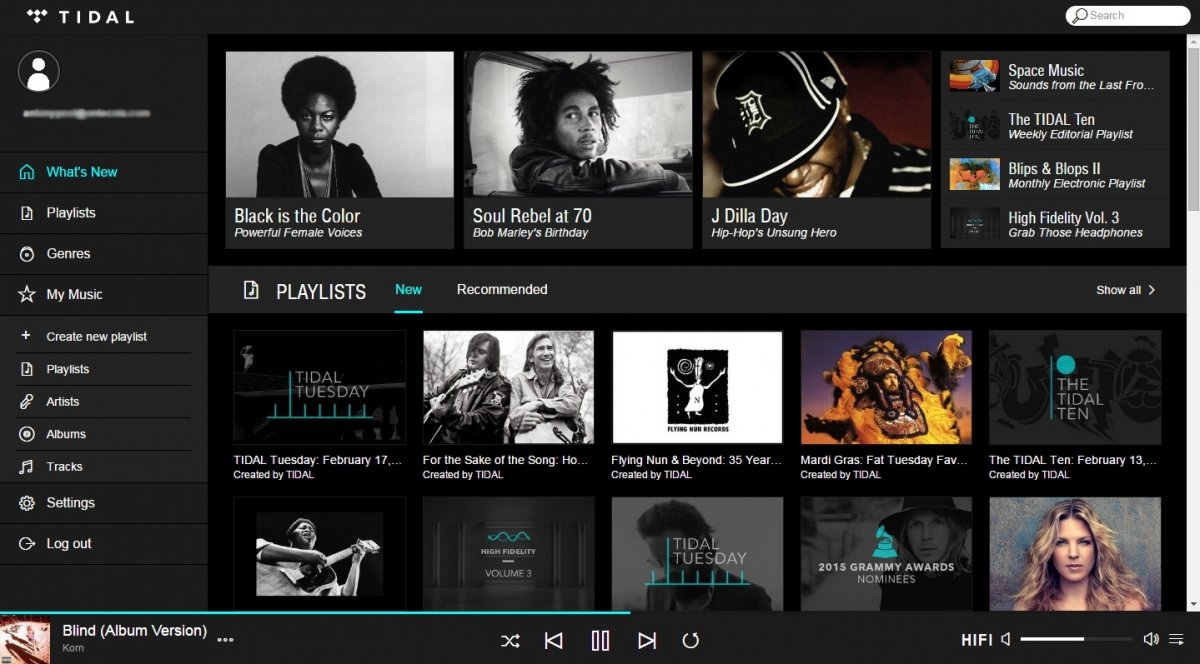Open the sidebar Playlists page below What's New
This screenshot has width=1200, height=664.
[104, 213]
